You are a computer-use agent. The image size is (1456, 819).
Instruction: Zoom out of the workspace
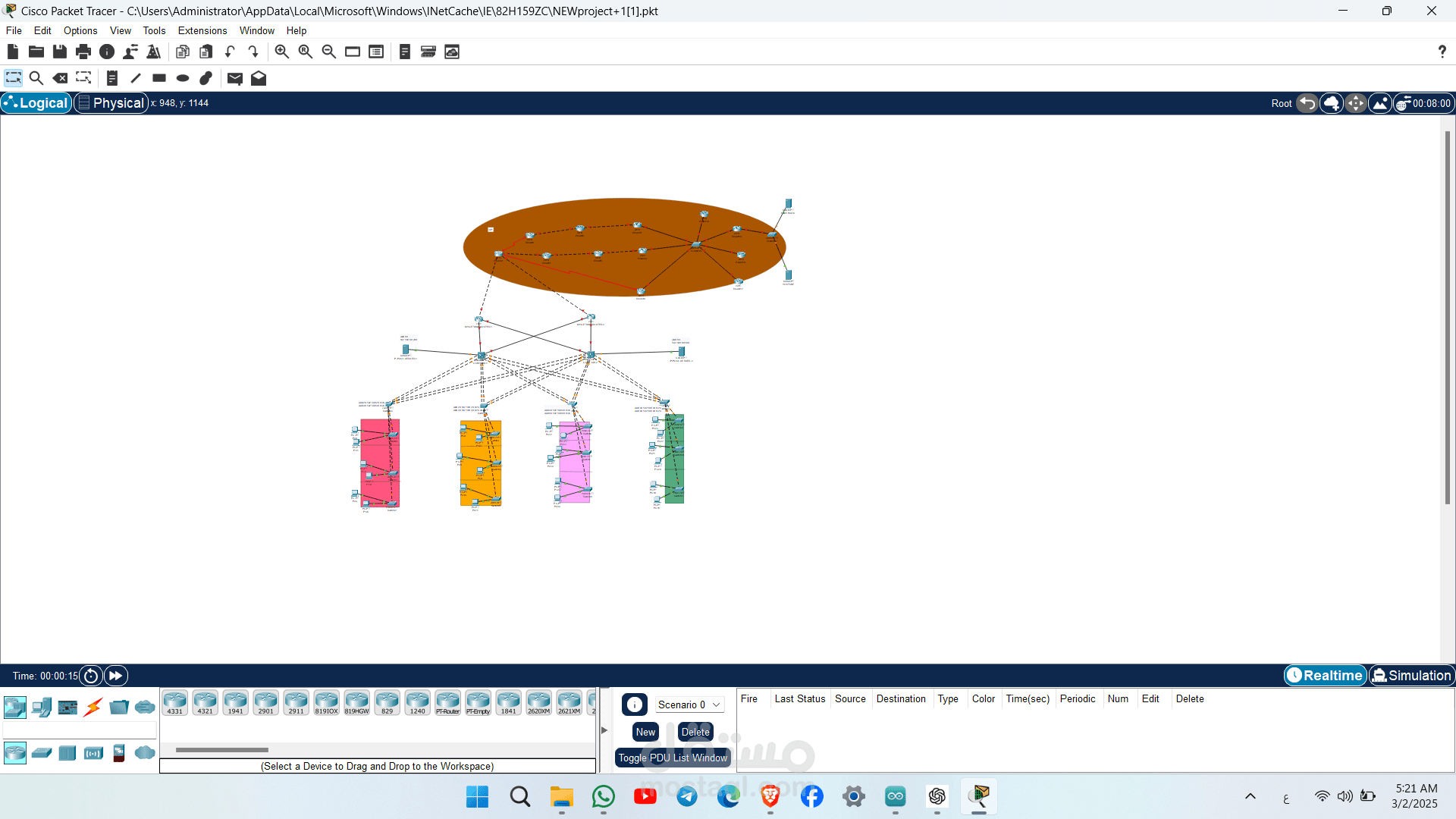(328, 52)
